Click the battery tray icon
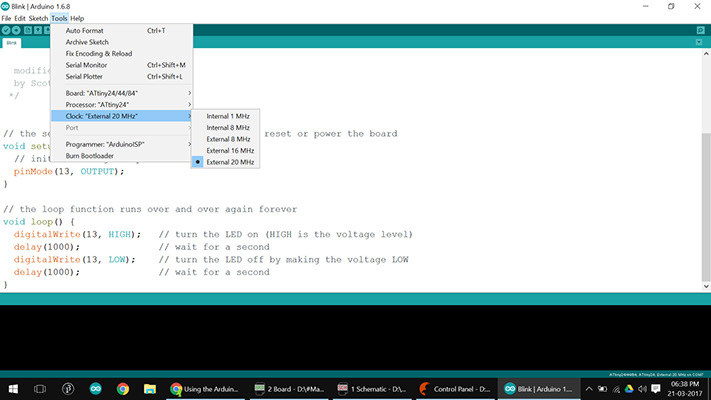Image resolution: width=711 pixels, height=400 pixels. [x=602, y=389]
